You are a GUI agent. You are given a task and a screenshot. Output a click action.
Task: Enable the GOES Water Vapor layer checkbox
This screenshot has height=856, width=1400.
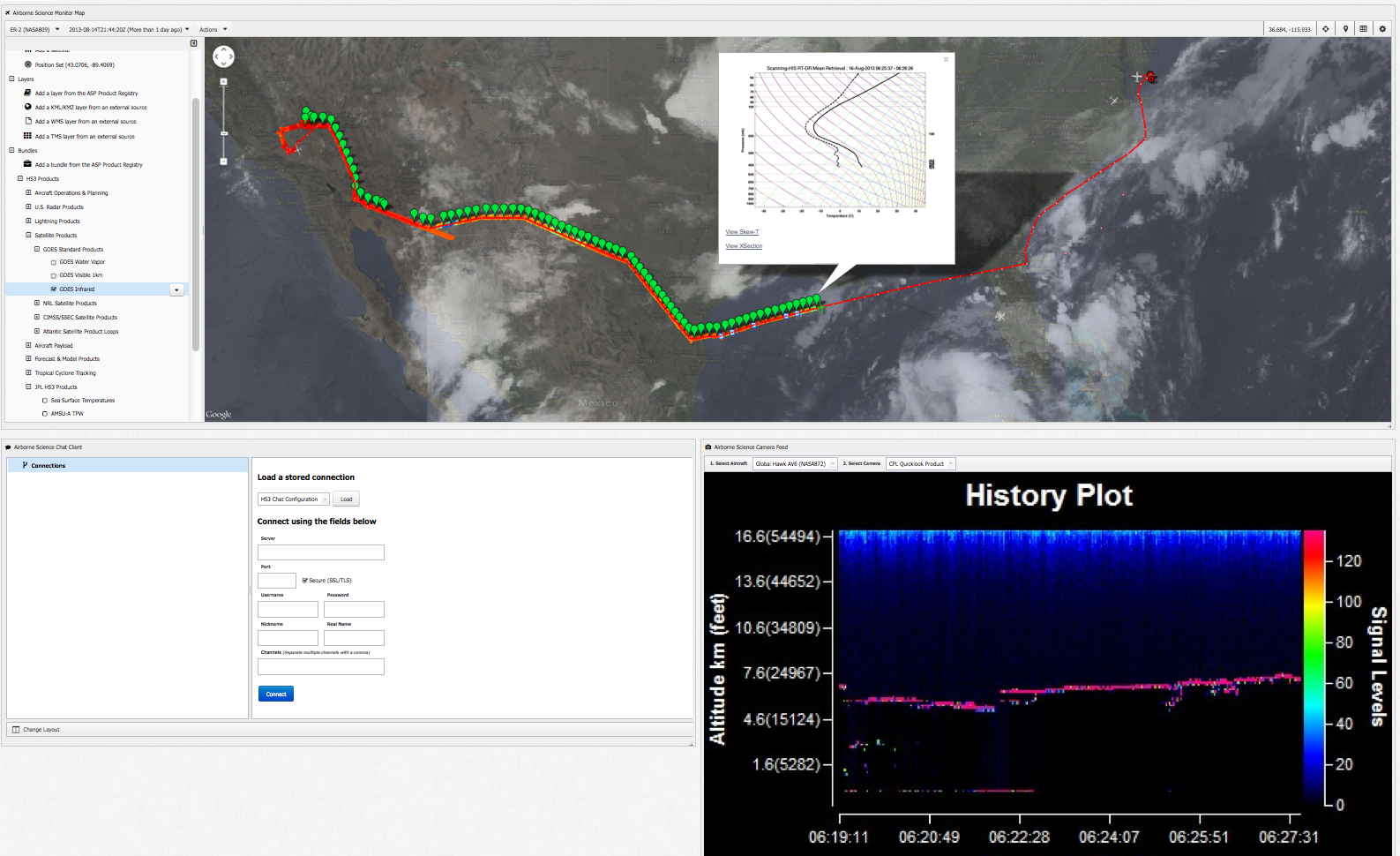click(53, 262)
